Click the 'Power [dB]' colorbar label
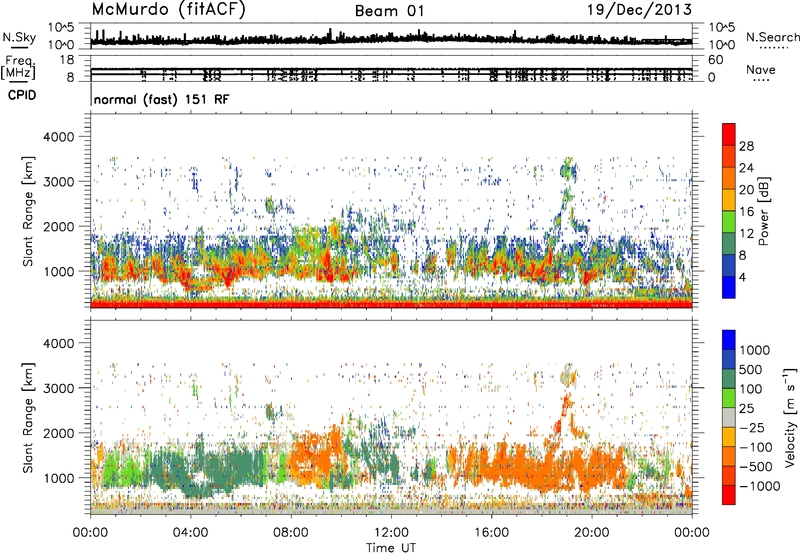 coord(763,211)
